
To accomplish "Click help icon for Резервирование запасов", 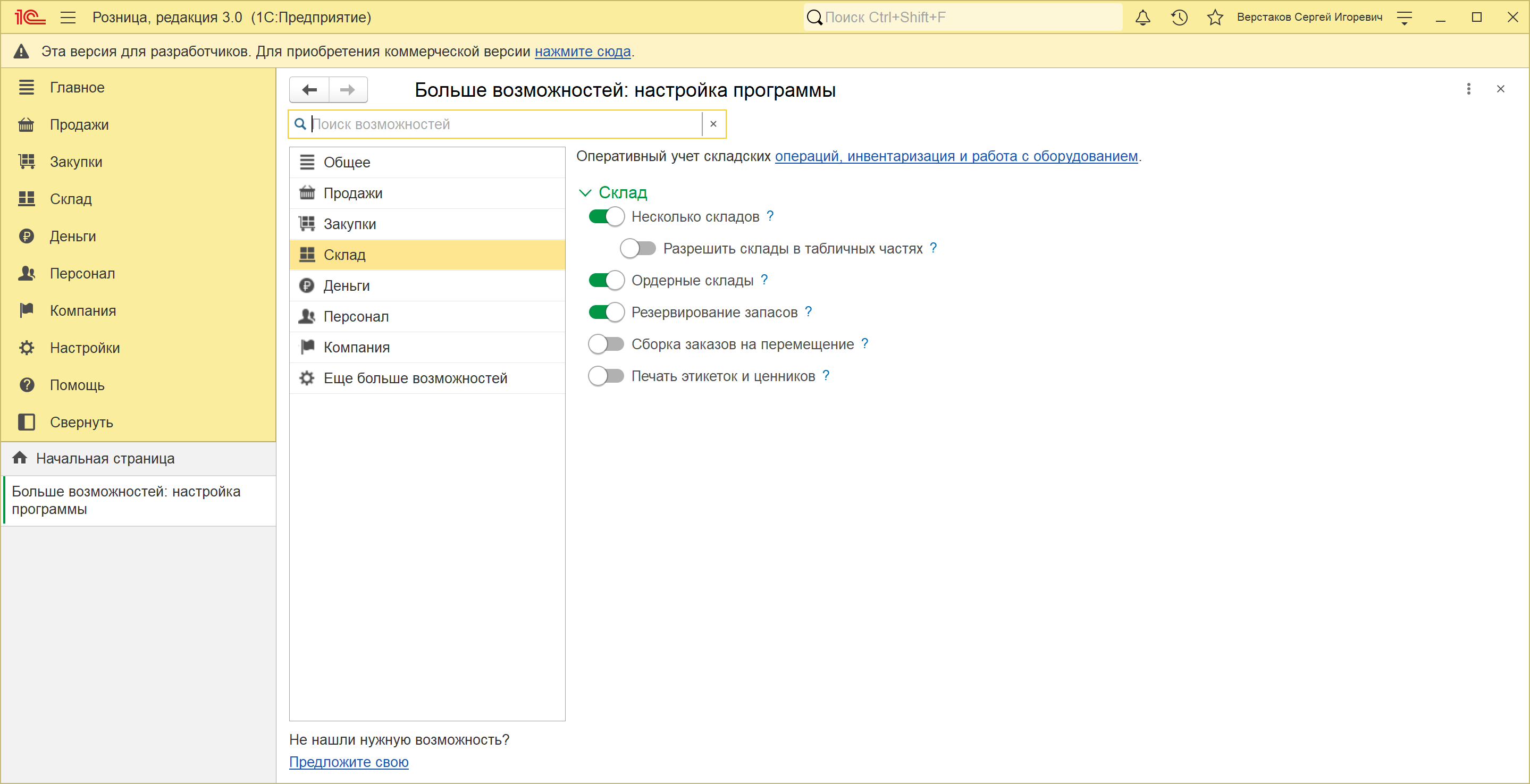I will pyautogui.click(x=808, y=311).
